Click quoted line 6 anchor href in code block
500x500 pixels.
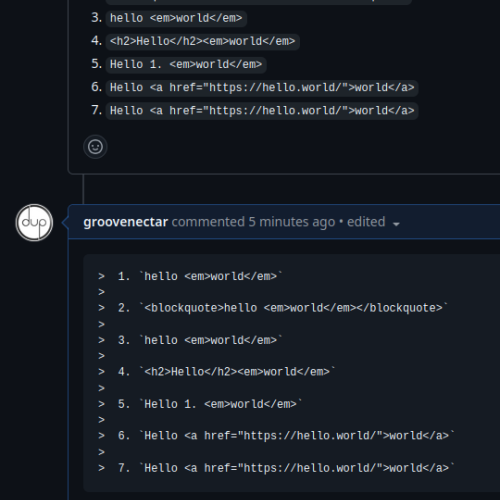[276, 436]
